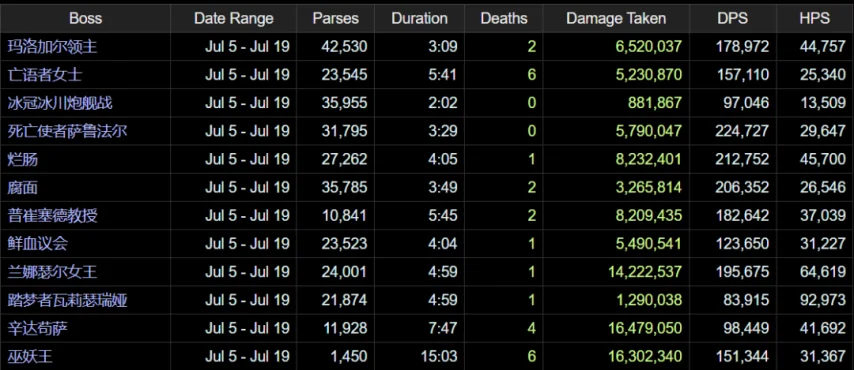Click parses value 31,795

[344, 131]
